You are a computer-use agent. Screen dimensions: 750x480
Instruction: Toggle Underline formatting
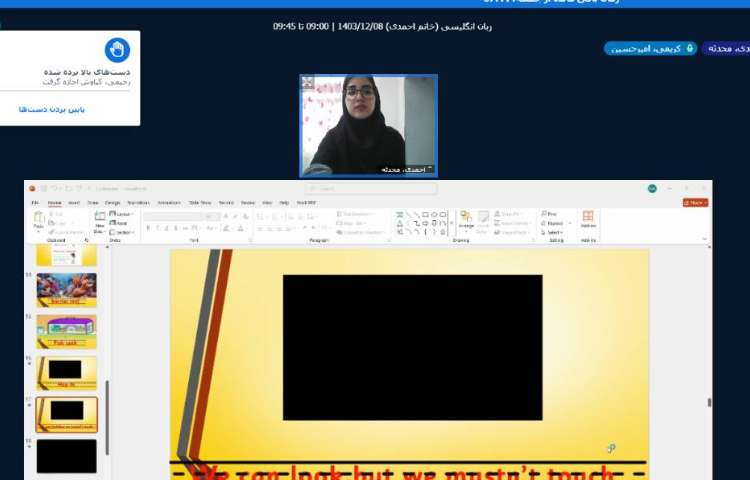[166, 229]
